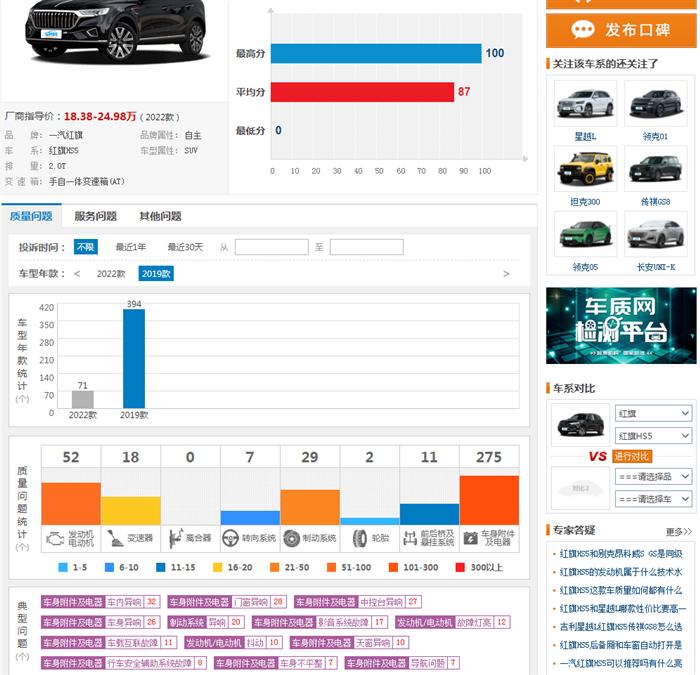This screenshot has width=700, height=675.
Task: Open the 制动系统 异响 20 problem tag
Action: (206, 622)
